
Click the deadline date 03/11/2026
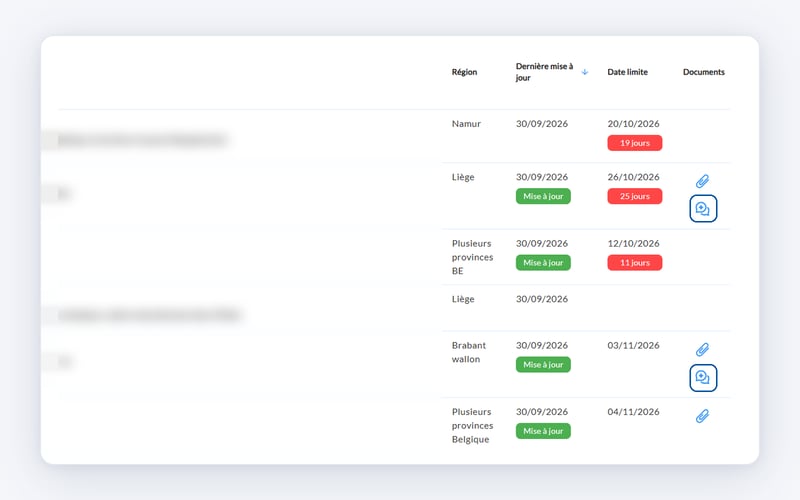click(633, 345)
